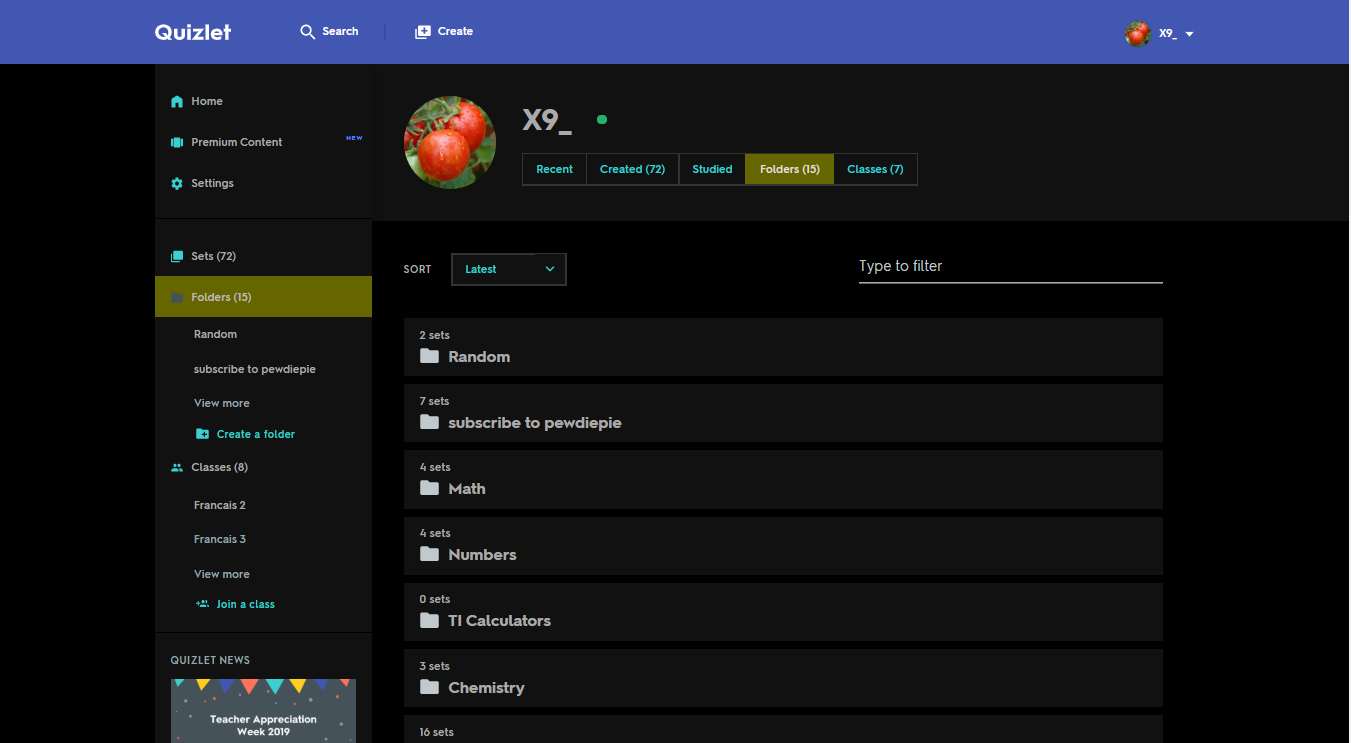The height and width of the screenshot is (743, 1351).
Task: Click the subscribe to pewdiepie folder icon
Action: point(429,422)
